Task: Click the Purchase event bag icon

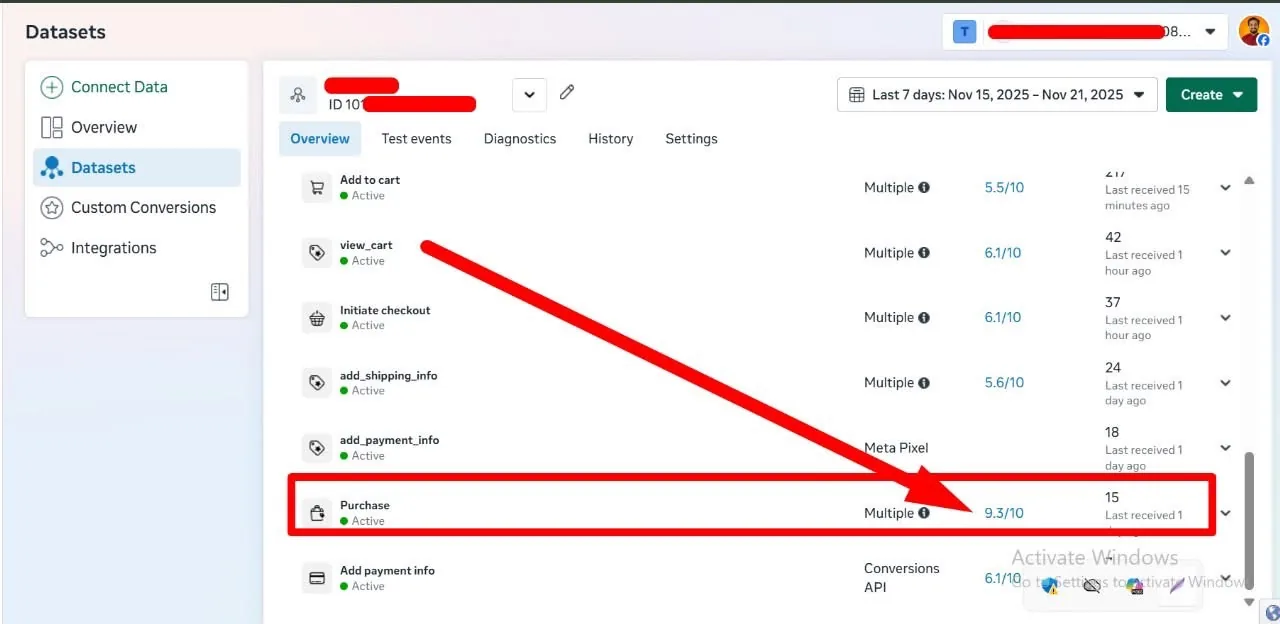Action: [x=317, y=513]
